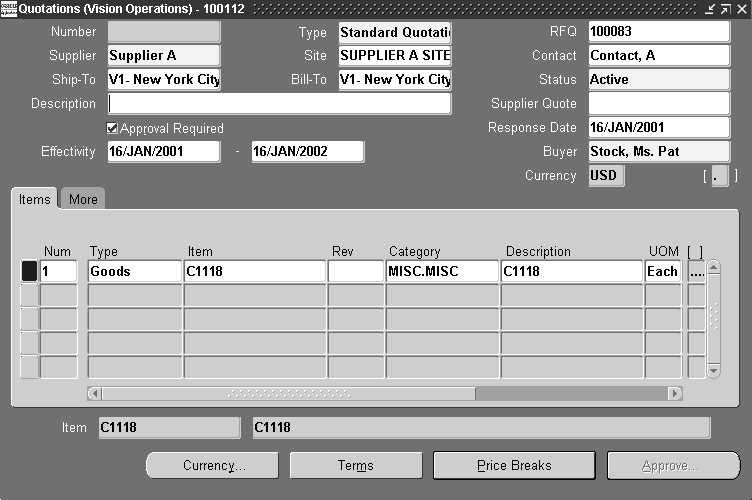The width and height of the screenshot is (752, 500).
Task: Click the Status field showing Active
Action: pyautogui.click(x=659, y=80)
